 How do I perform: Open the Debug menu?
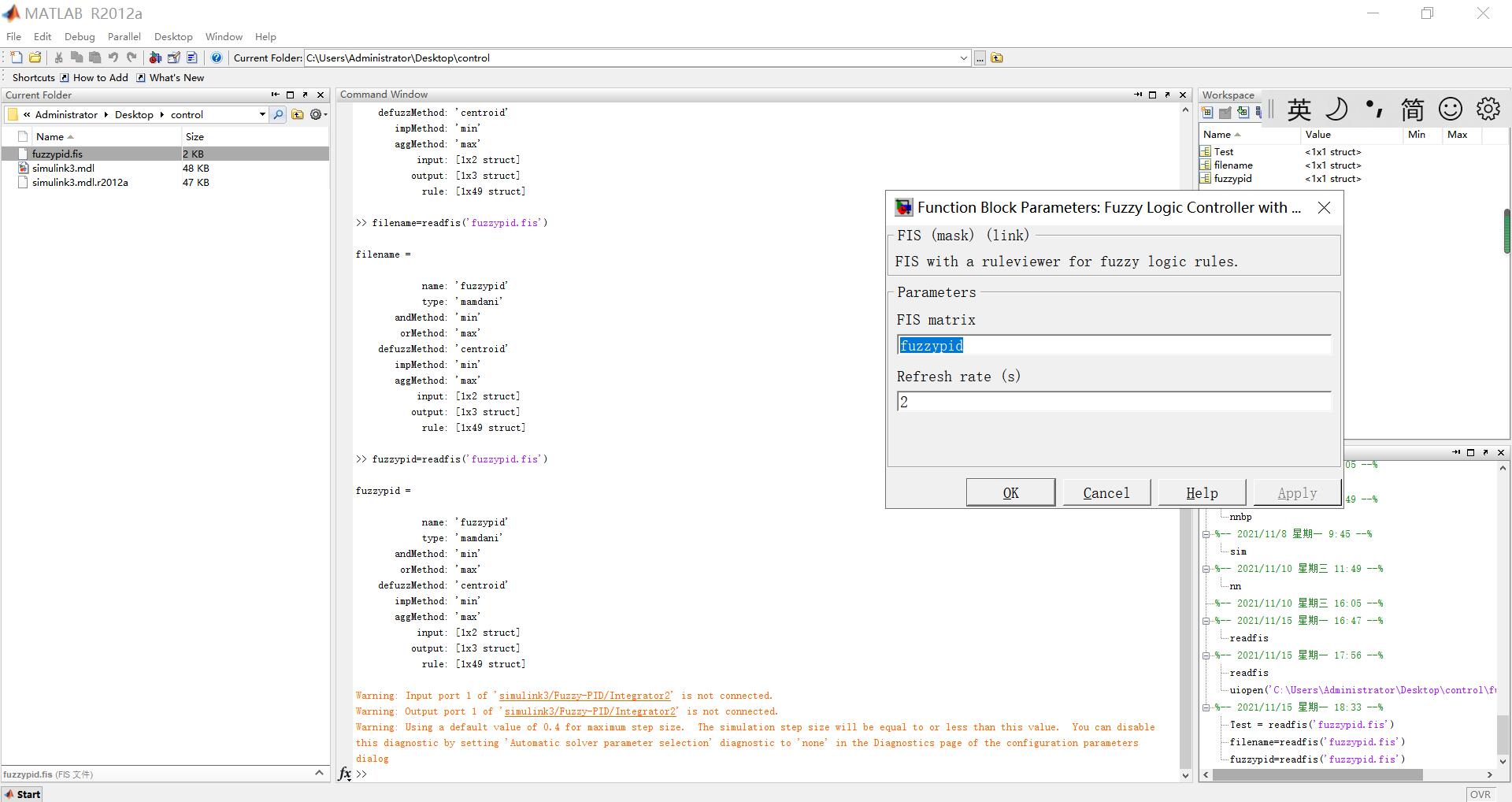coord(79,36)
